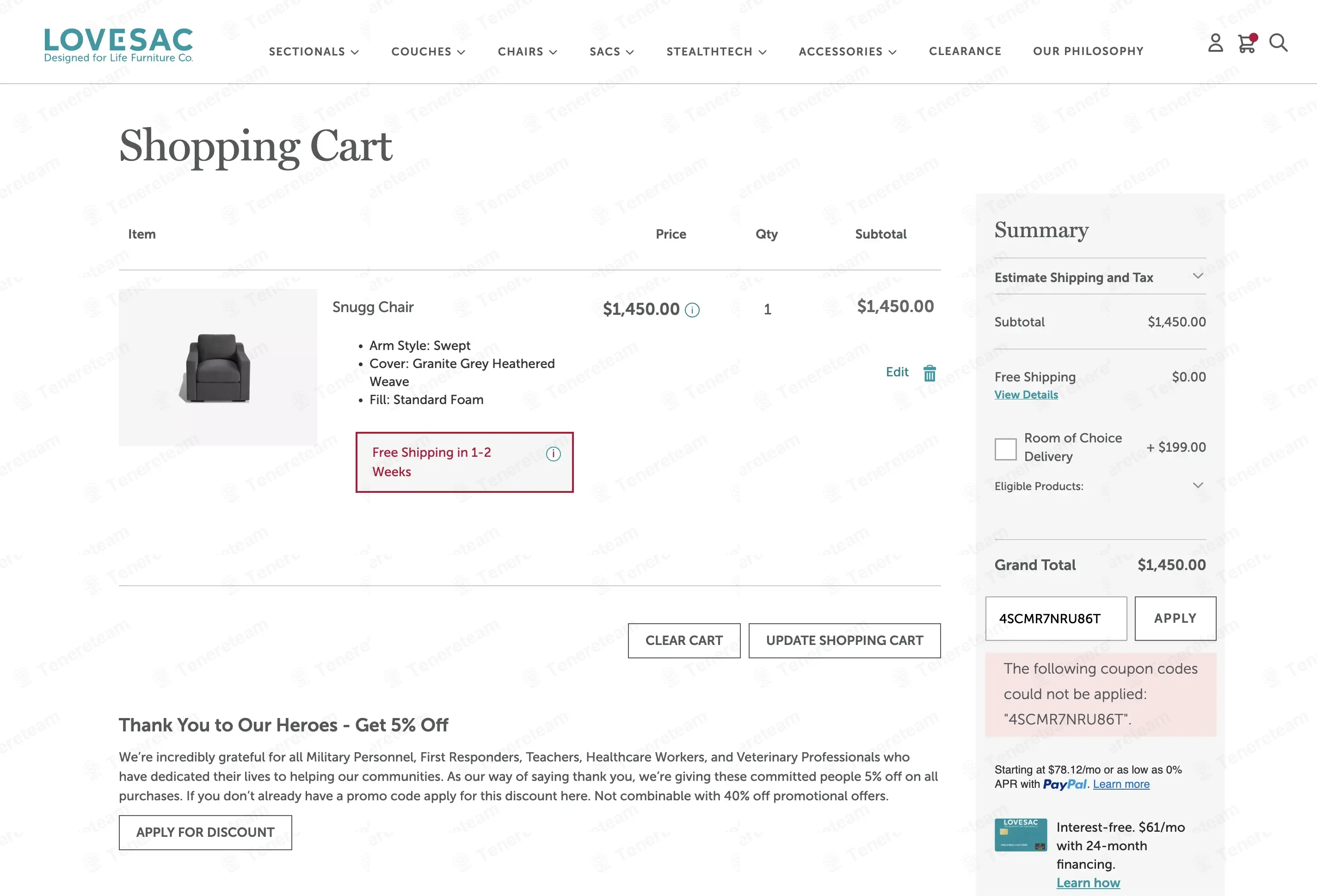Click the Free Shipping amount $0.00

(x=1188, y=377)
